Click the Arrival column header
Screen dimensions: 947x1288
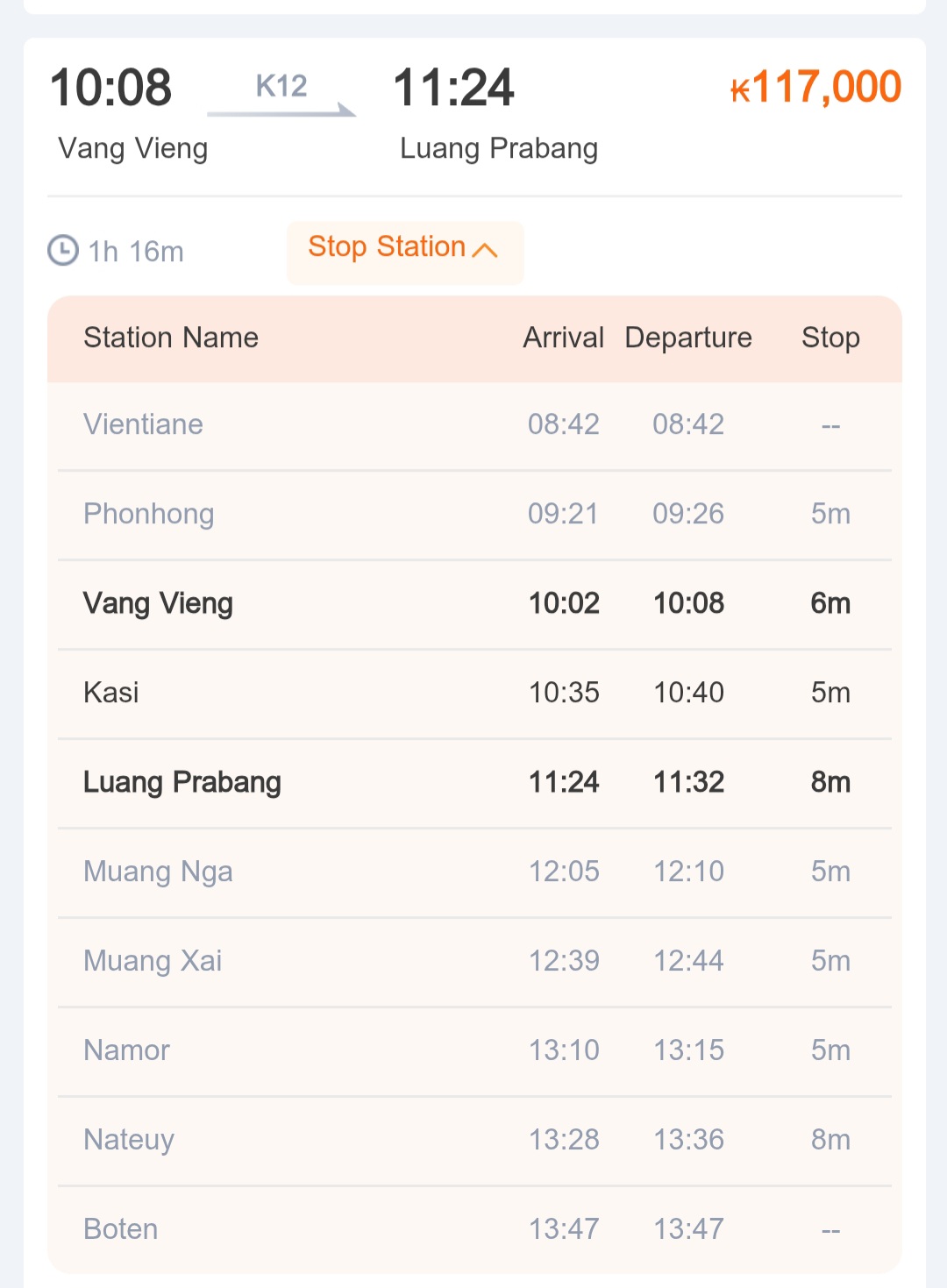[564, 338]
